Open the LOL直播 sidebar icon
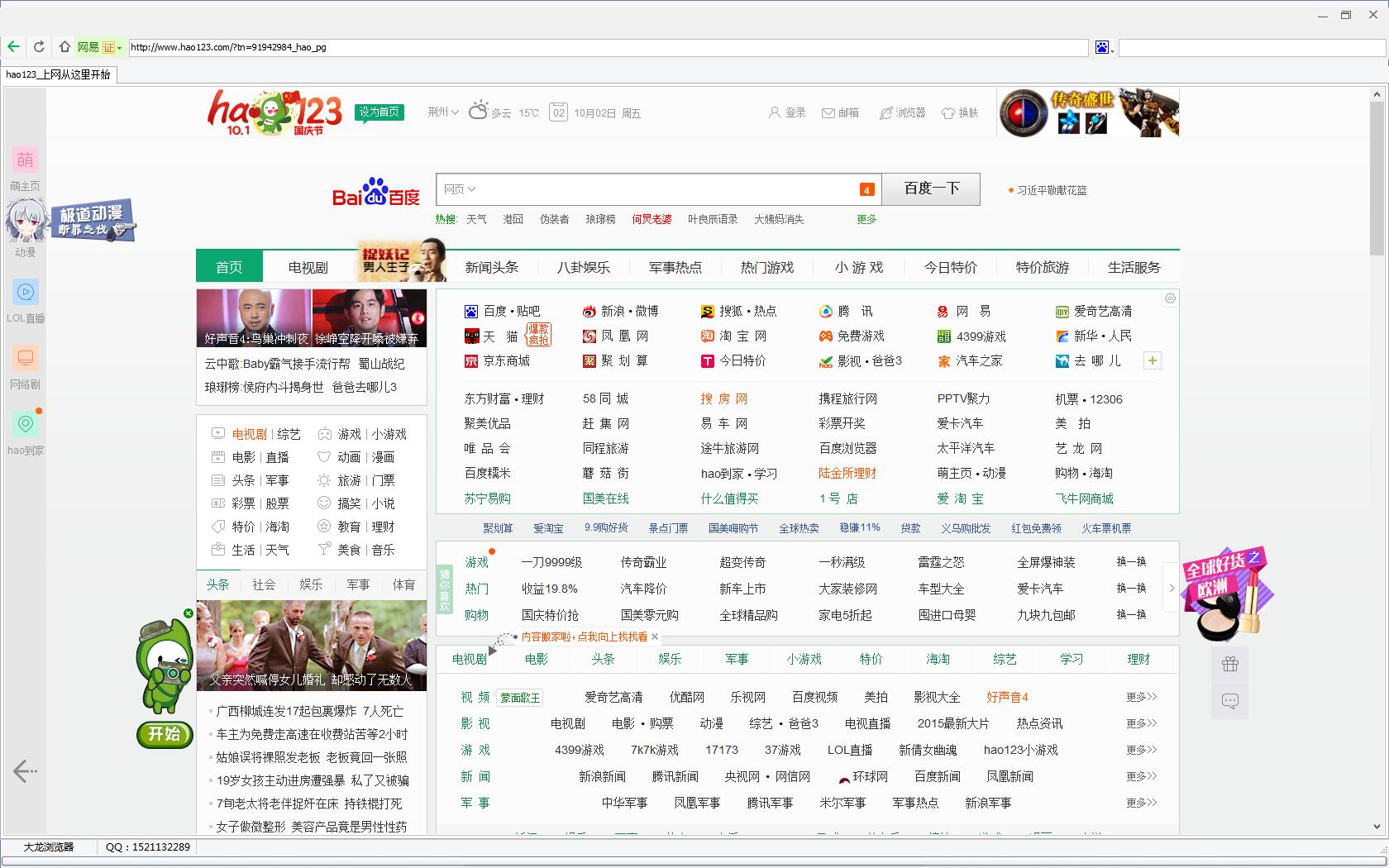This screenshot has width=1389, height=868. pyautogui.click(x=26, y=292)
